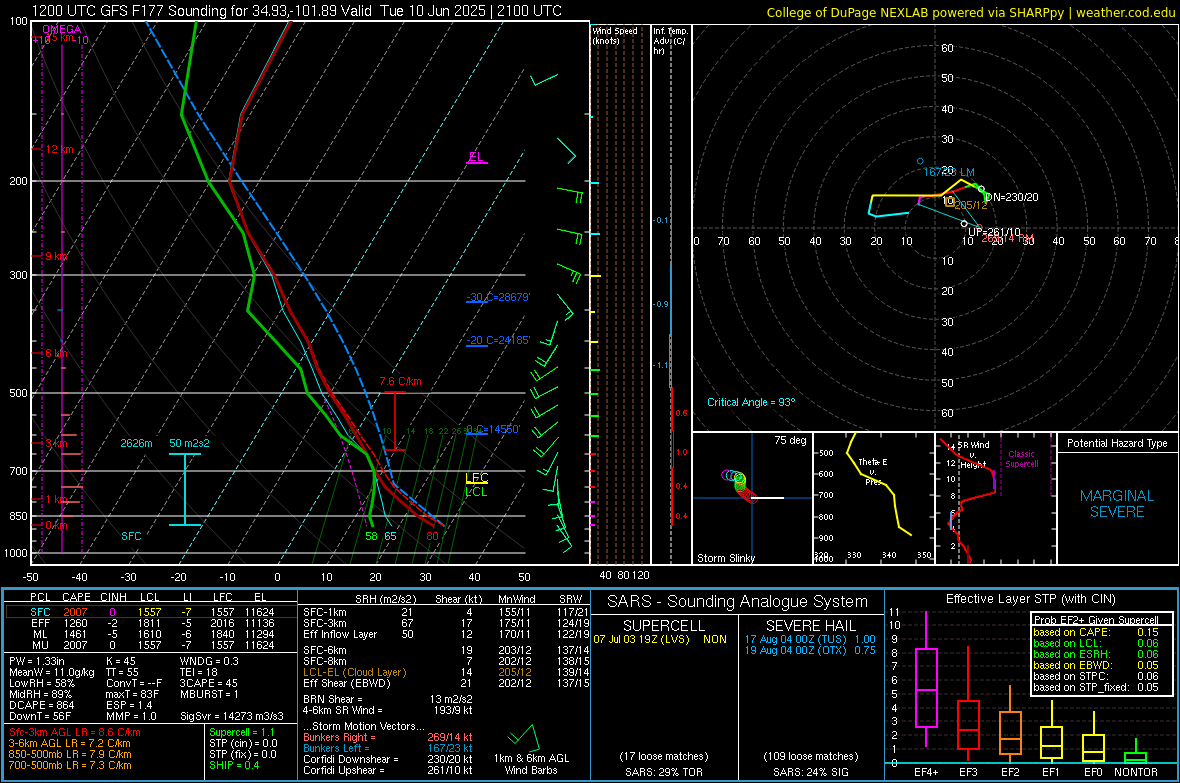Click the Theta-E v. Pres label

click(873, 471)
